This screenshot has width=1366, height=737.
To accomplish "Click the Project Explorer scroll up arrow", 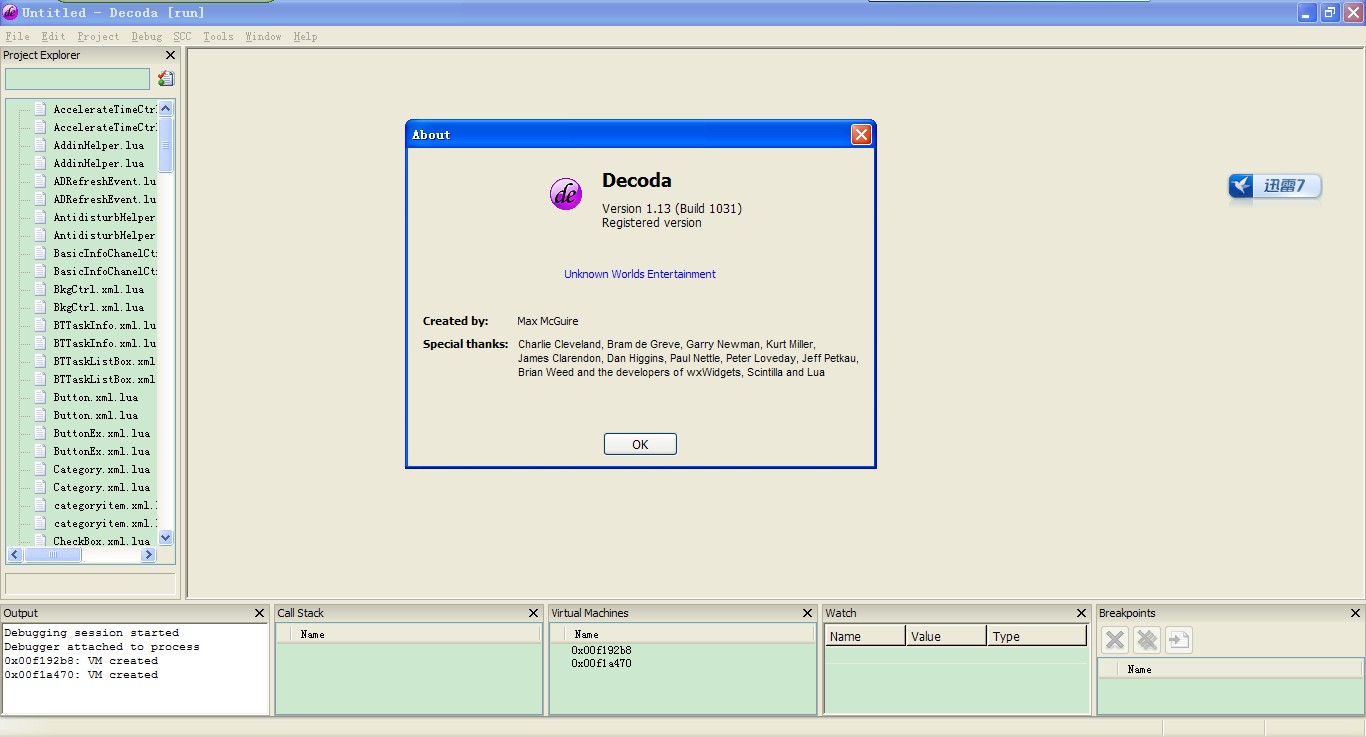I will [x=166, y=108].
